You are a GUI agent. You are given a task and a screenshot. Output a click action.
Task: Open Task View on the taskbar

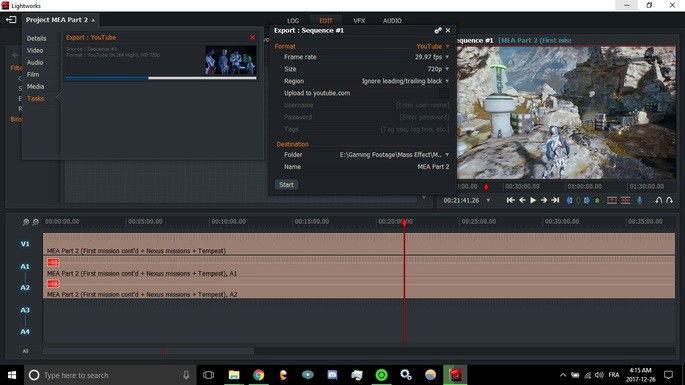click(x=209, y=375)
